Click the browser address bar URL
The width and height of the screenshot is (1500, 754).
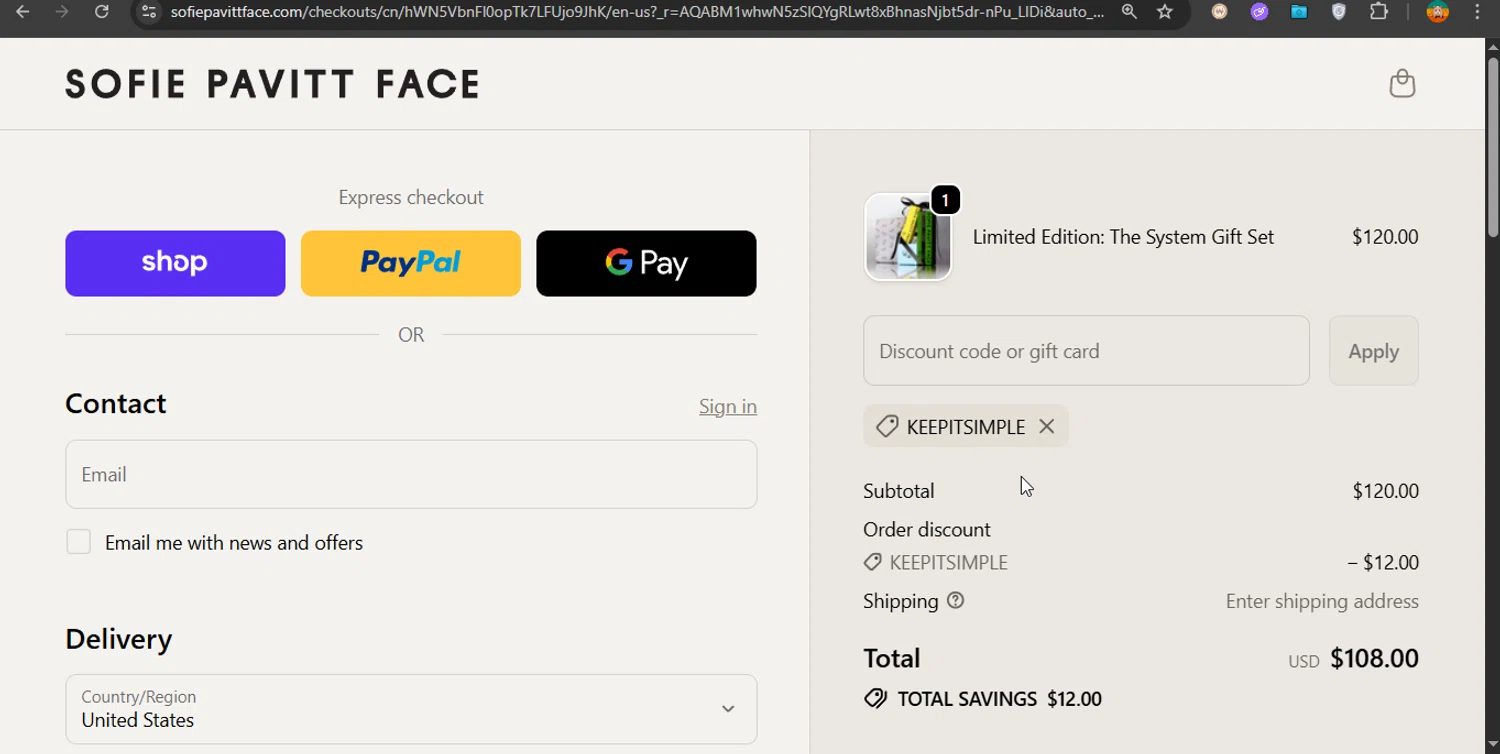tap(637, 12)
